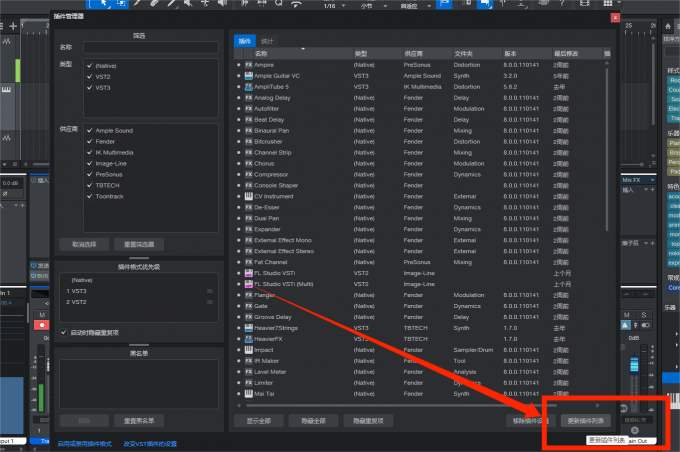Switch to the 插件 tab
This screenshot has height=452, width=680.
tap(244, 41)
